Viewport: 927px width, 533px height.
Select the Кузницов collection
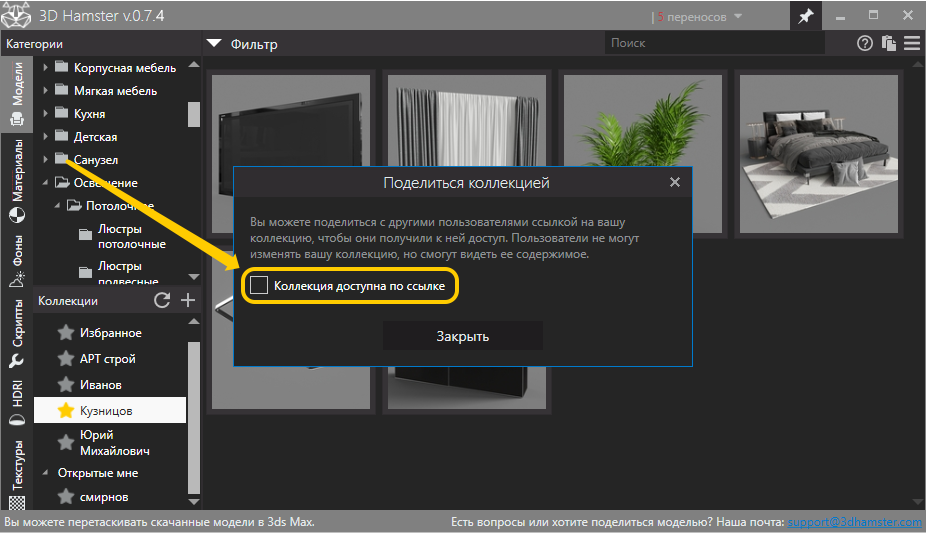tap(110, 410)
